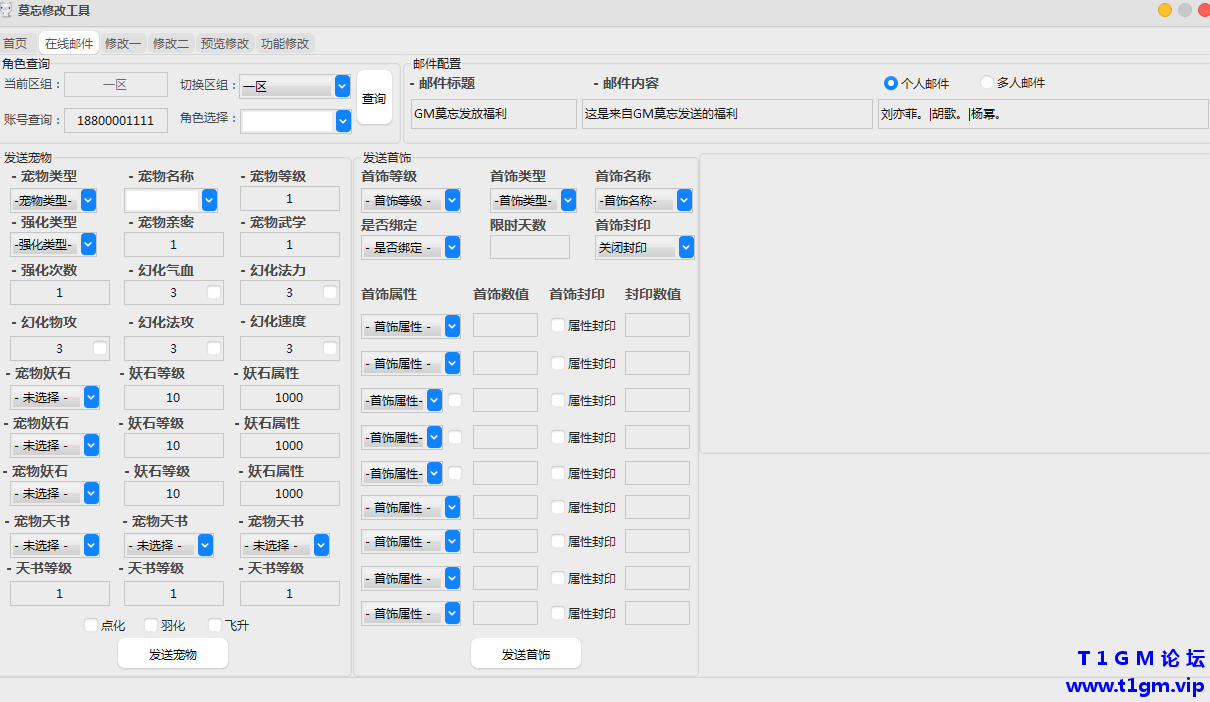Viewport: 1210px width, 702px height.
Task: Click the 宠物等级 input field
Action: click(290, 199)
